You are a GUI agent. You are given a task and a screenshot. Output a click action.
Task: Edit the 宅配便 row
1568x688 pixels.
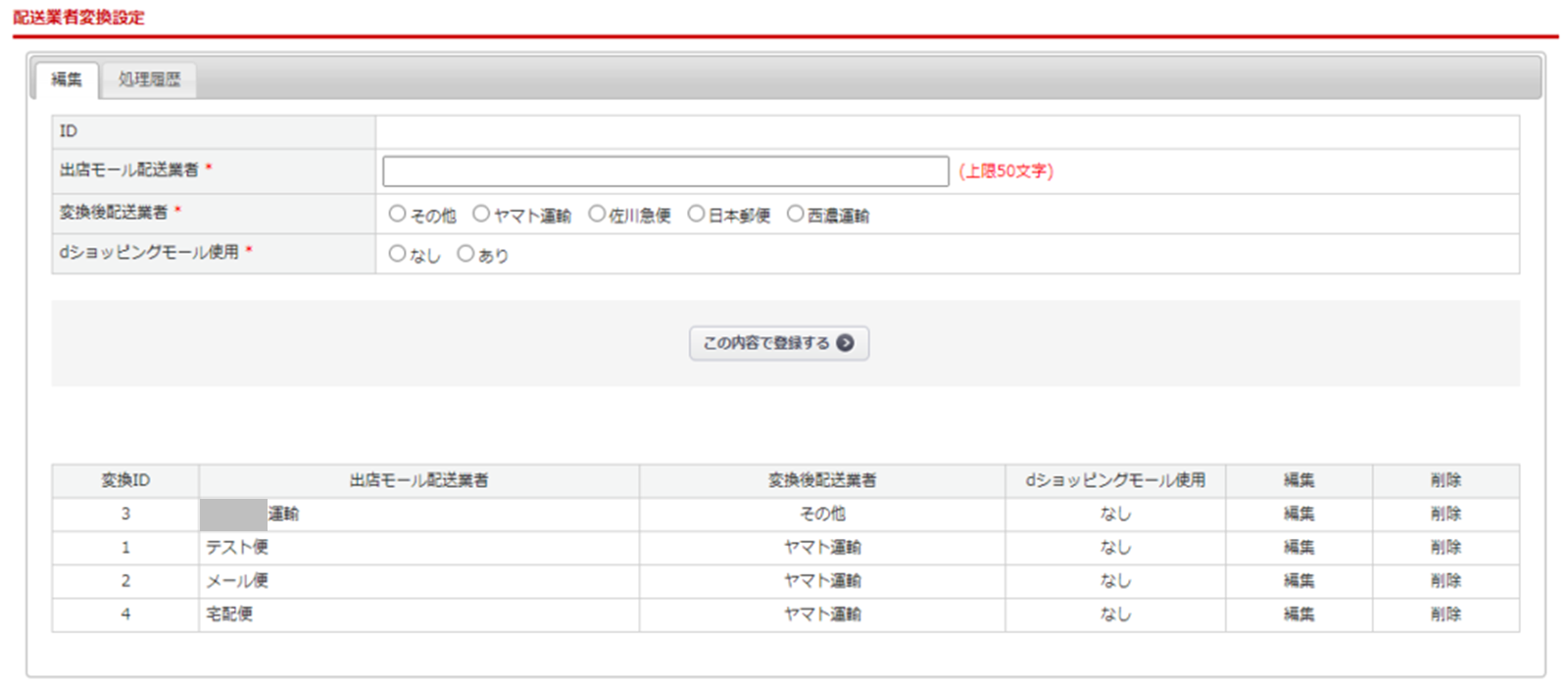(1298, 614)
